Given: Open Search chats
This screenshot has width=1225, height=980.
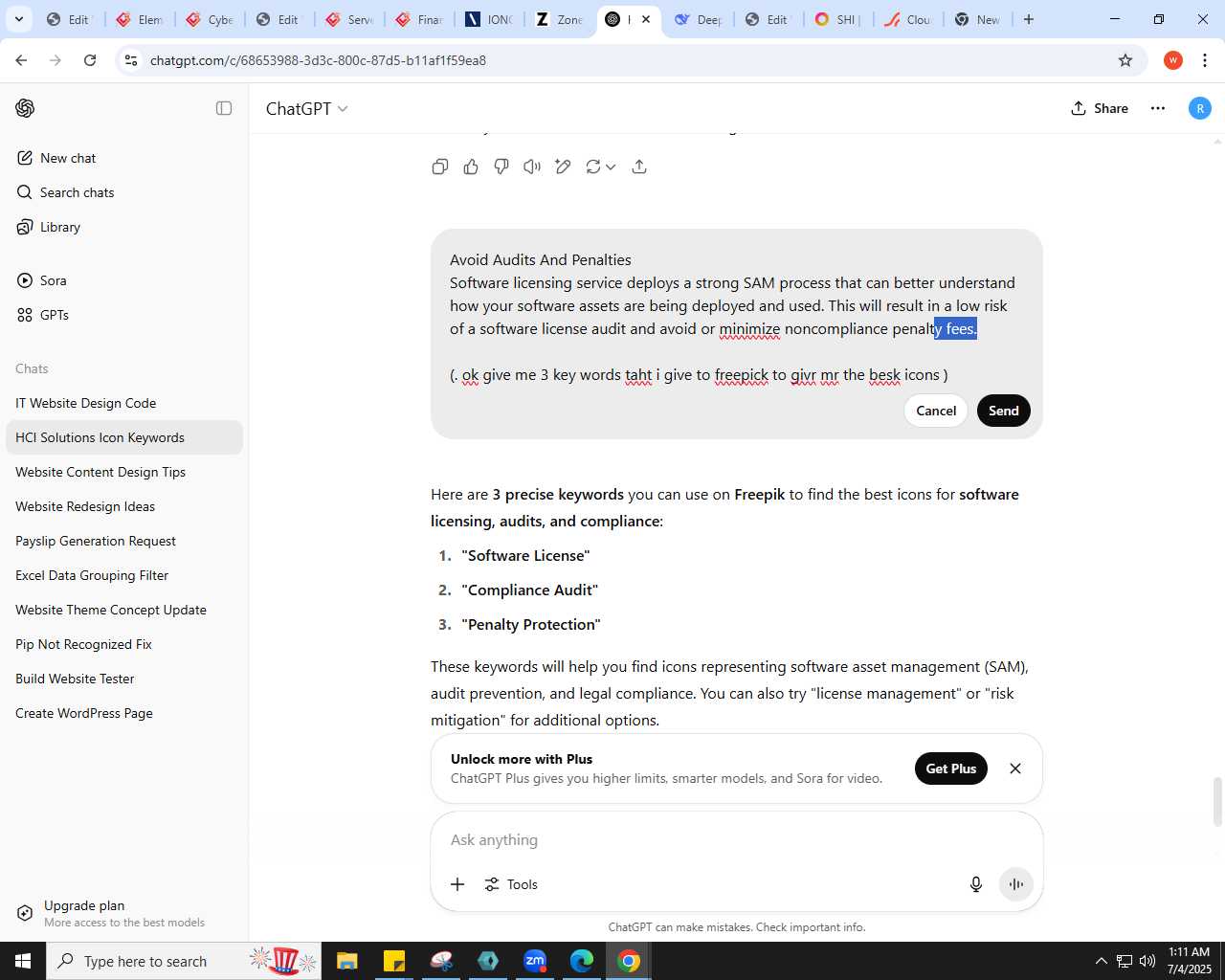Looking at the screenshot, I should (x=124, y=192).
